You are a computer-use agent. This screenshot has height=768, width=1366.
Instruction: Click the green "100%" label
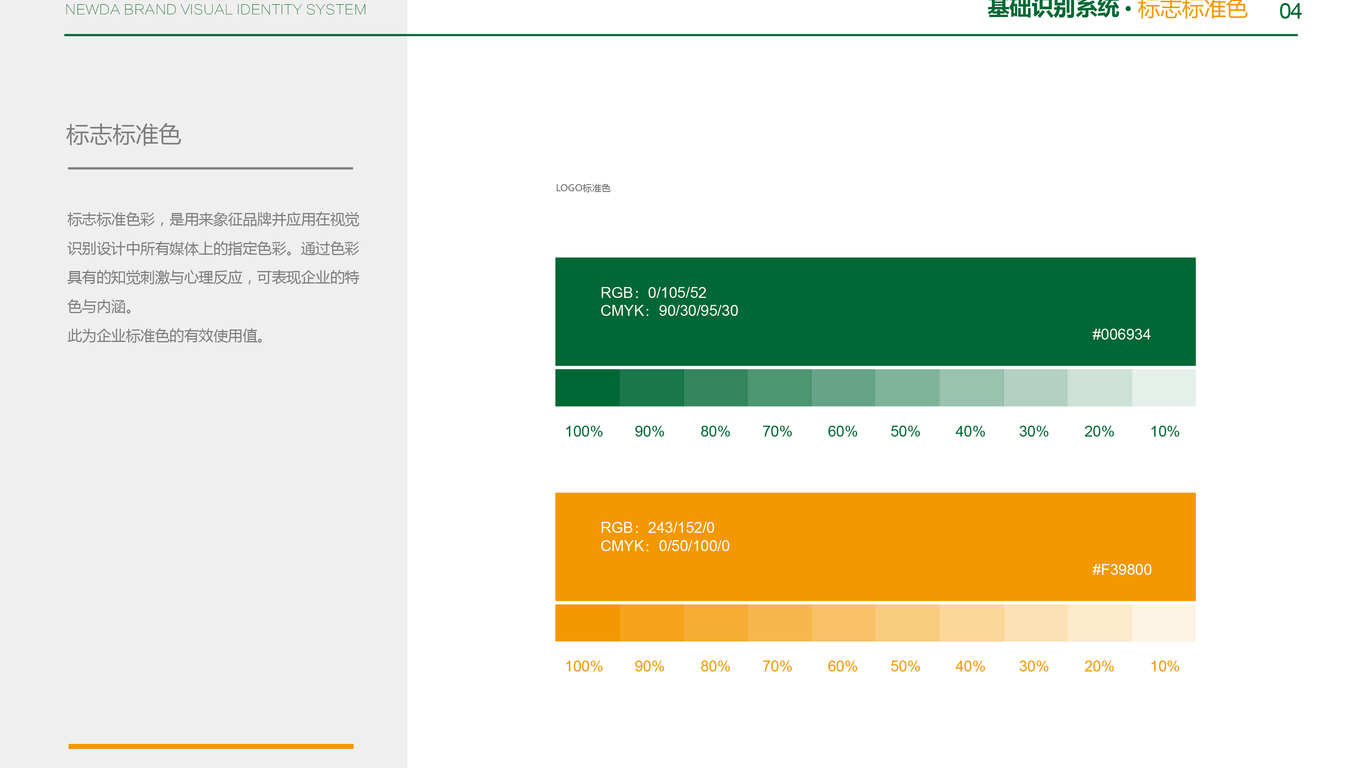(x=584, y=432)
